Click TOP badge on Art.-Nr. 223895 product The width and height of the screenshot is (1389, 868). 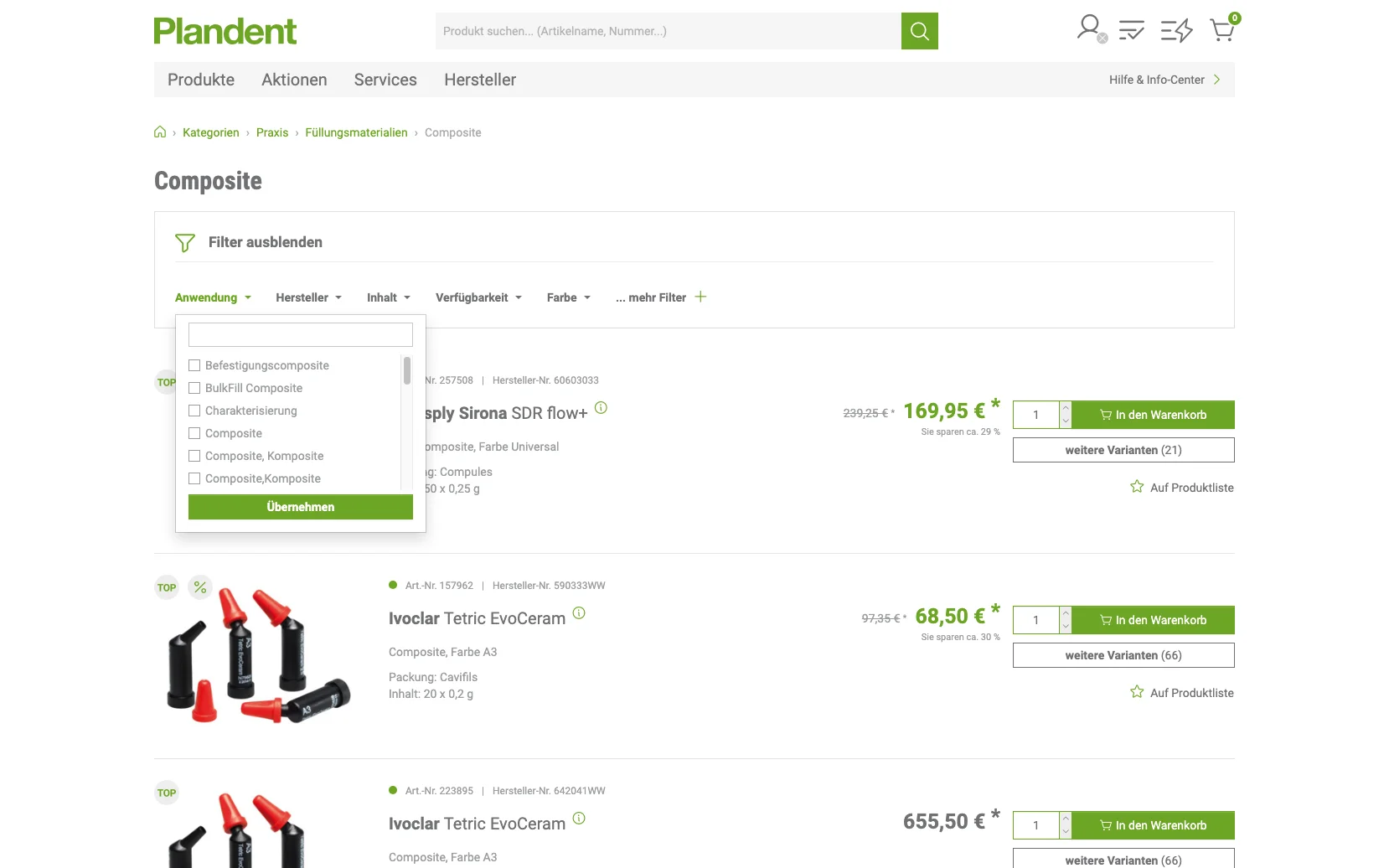[167, 793]
